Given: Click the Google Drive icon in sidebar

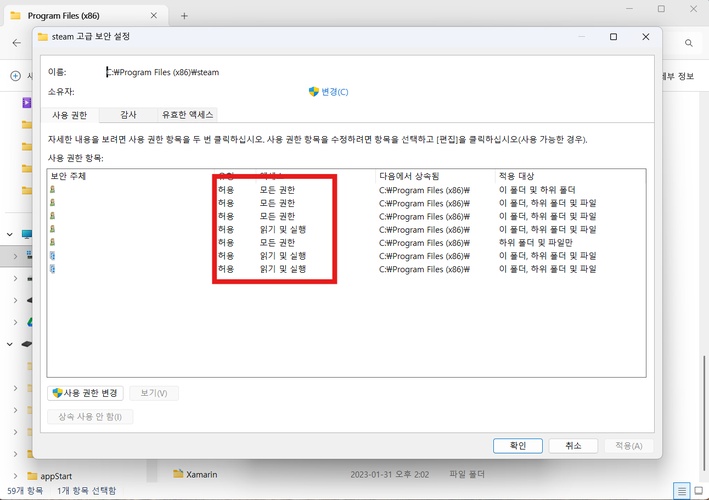Looking at the screenshot, I should click(x=29, y=322).
